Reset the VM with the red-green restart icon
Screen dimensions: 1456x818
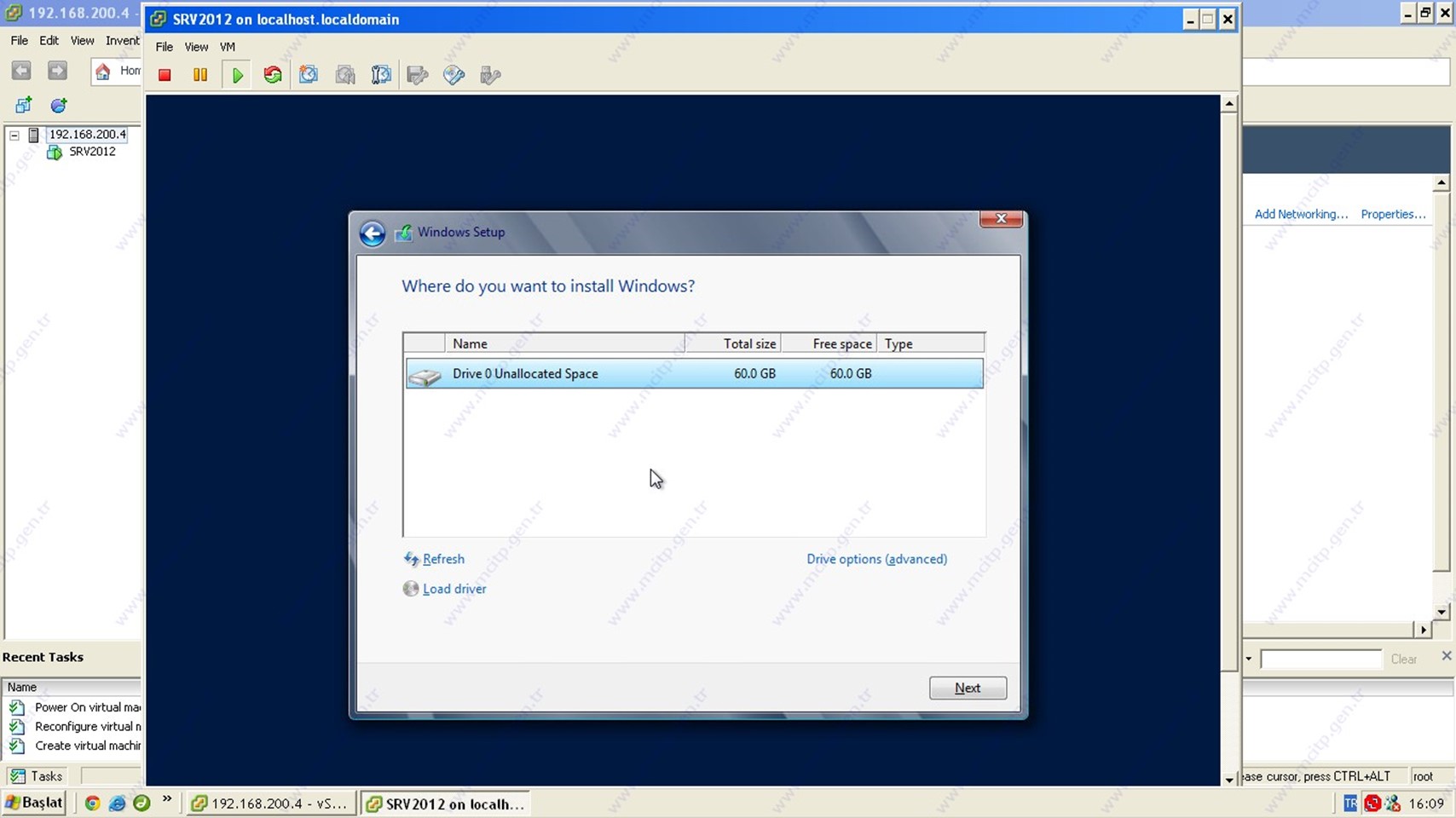tap(273, 75)
